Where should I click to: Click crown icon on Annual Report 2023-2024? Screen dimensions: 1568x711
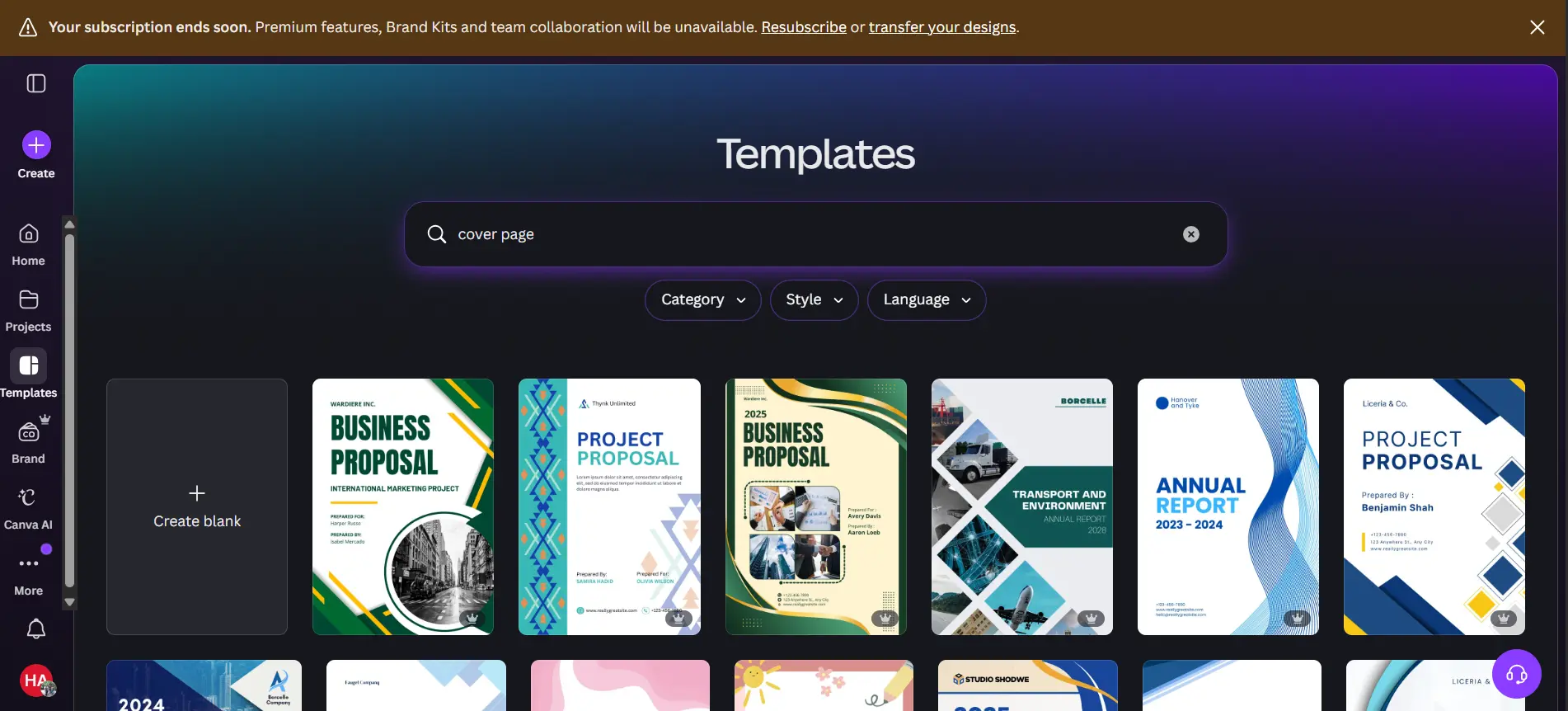pyautogui.click(x=1298, y=618)
